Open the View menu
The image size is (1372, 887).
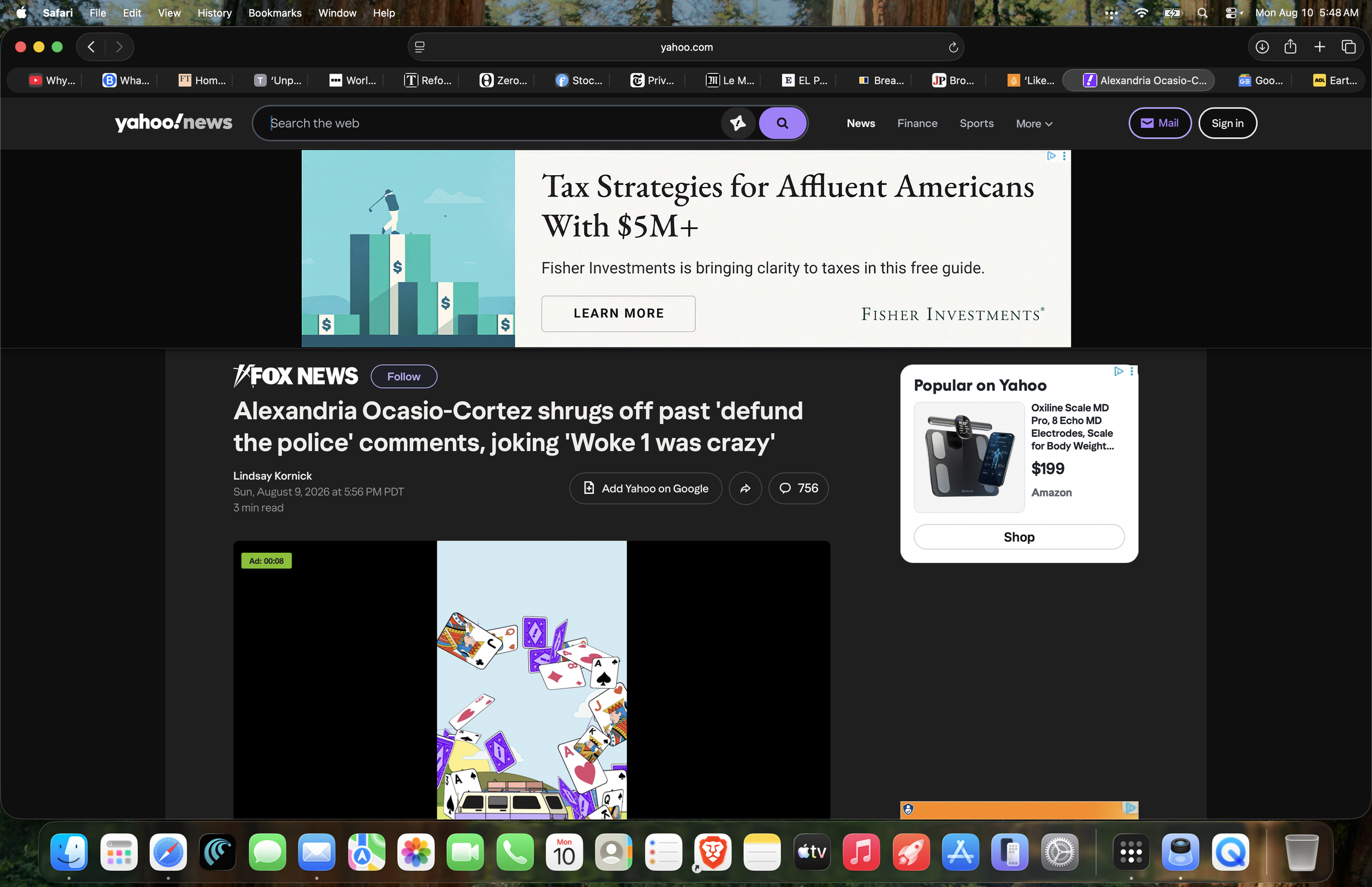(x=169, y=13)
